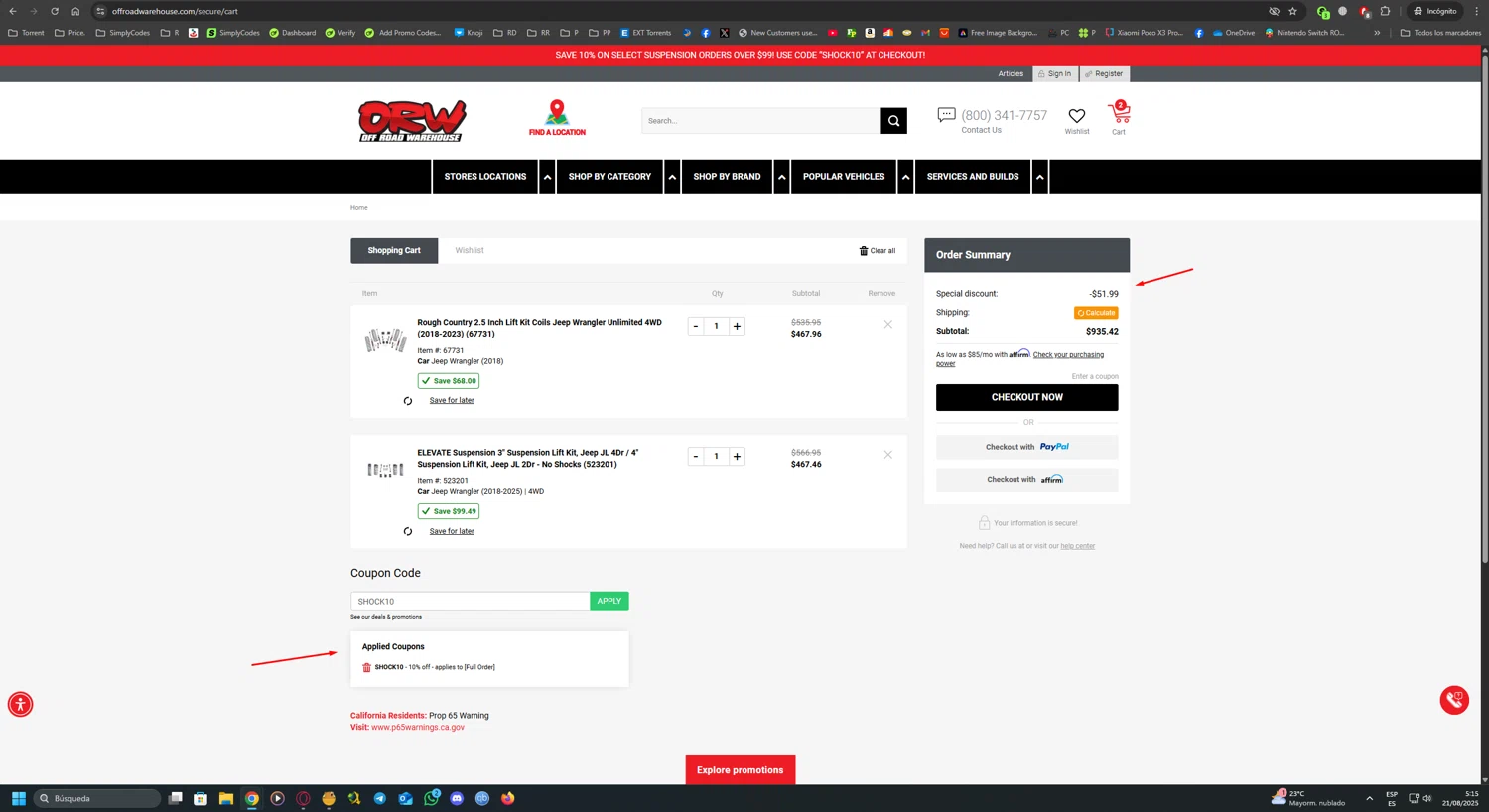Click the red phone callback floating button
Viewport: 1489px width, 812px height.
1454,700
